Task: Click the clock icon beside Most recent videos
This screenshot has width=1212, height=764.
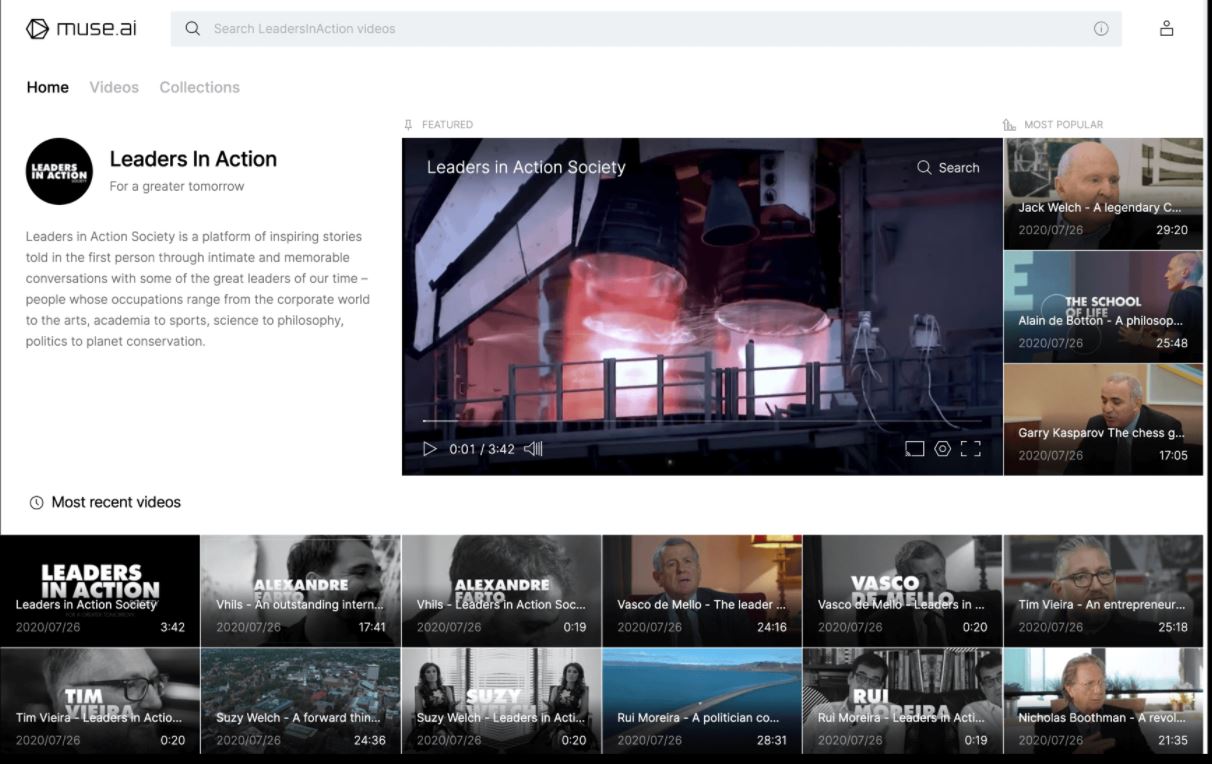Action: [37, 503]
